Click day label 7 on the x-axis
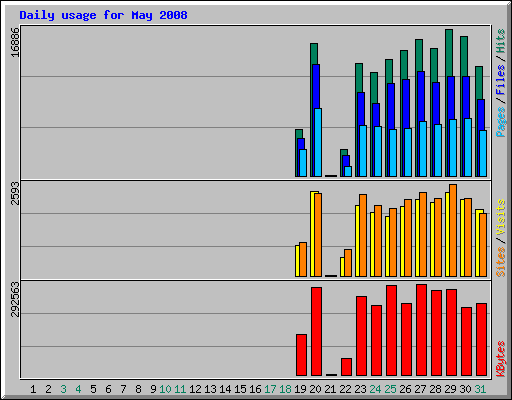512x400 pixels. (123, 389)
